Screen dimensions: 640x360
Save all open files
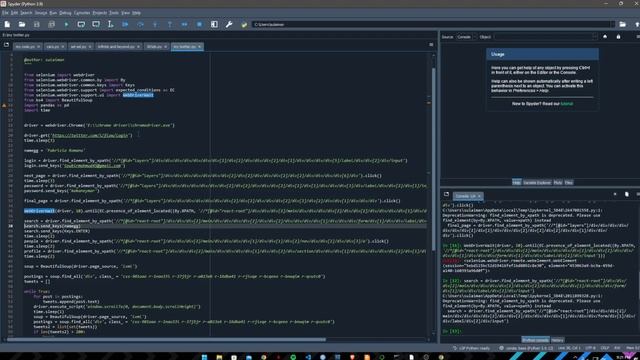(x=51, y=24)
